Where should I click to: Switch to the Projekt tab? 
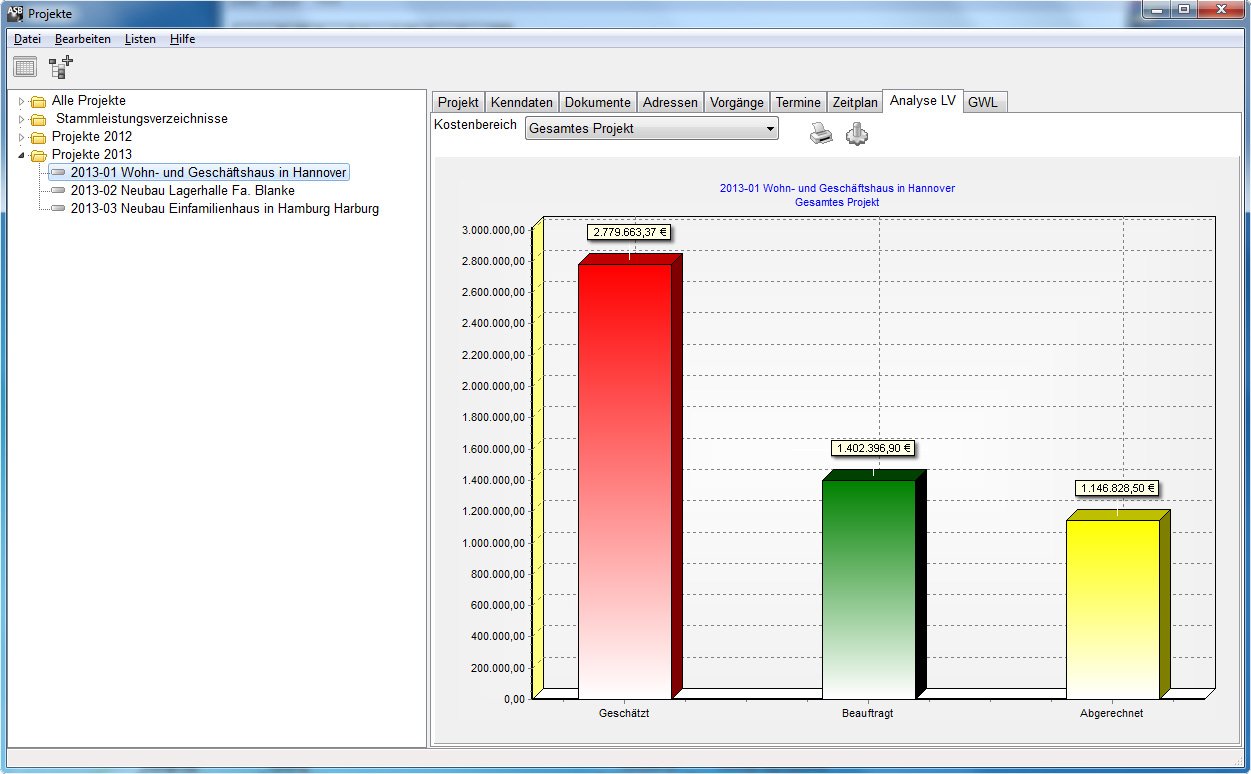coord(458,102)
